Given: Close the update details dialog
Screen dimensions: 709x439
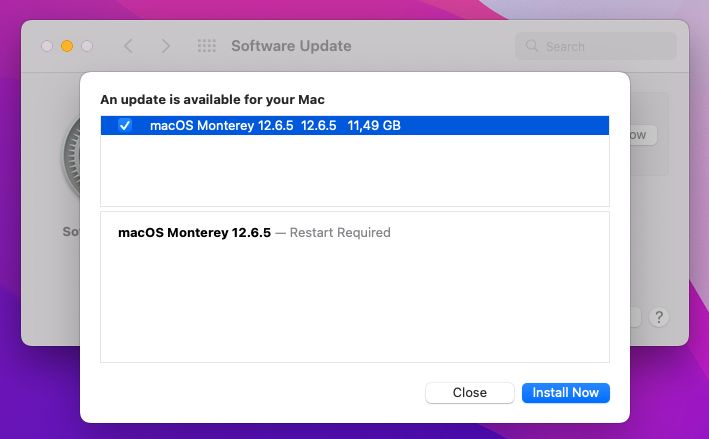Looking at the screenshot, I should [x=470, y=392].
